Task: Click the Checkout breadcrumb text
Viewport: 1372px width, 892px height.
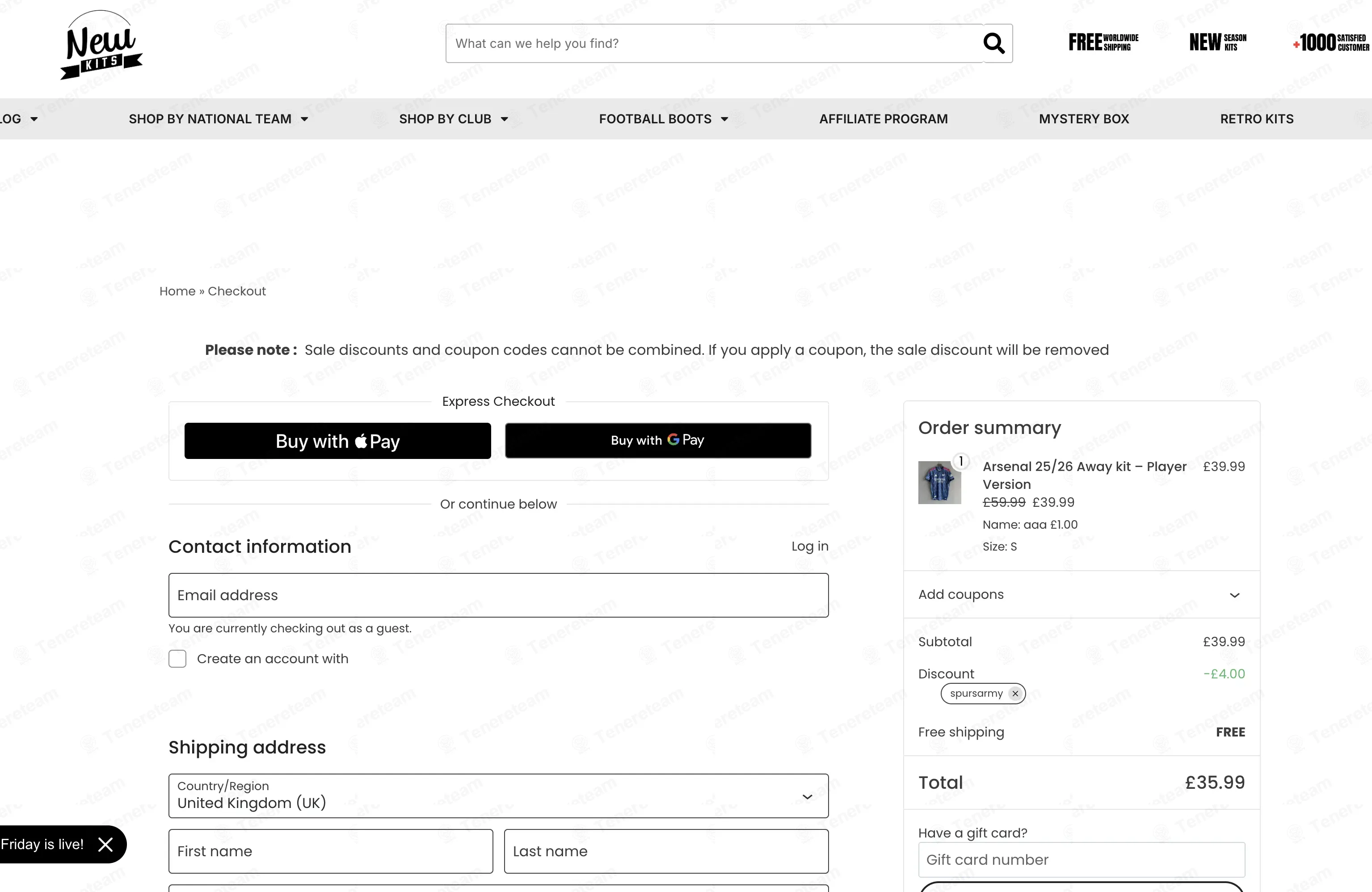Action: 236,291
